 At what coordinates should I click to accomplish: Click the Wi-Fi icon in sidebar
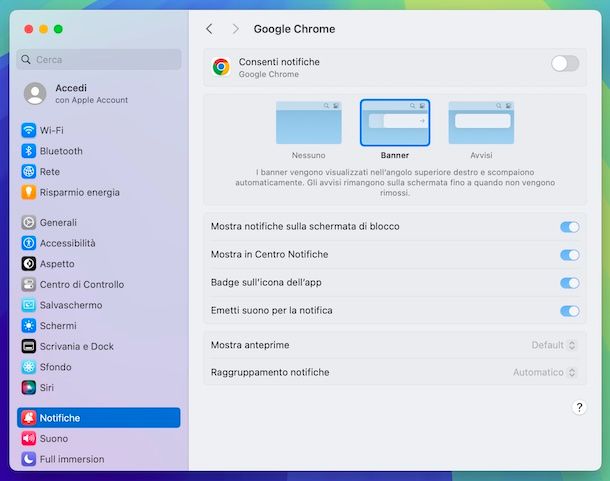click(x=29, y=130)
